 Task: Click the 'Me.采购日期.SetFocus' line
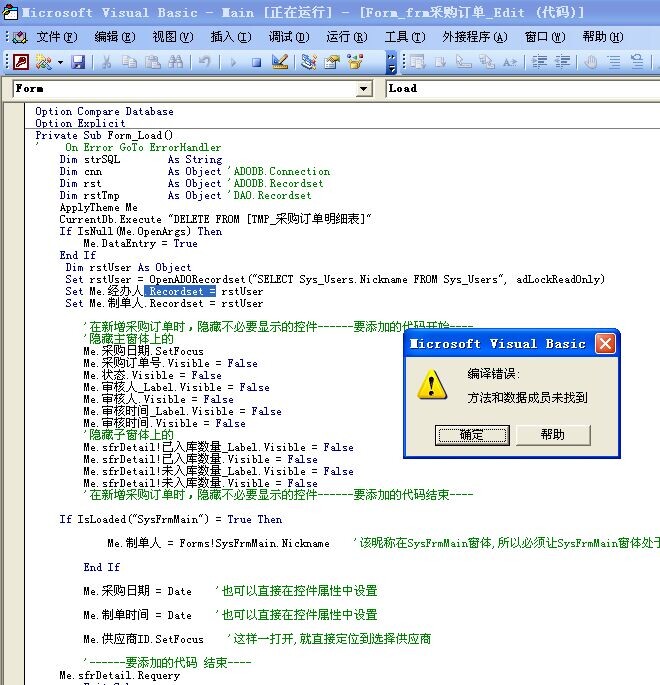coord(143,351)
